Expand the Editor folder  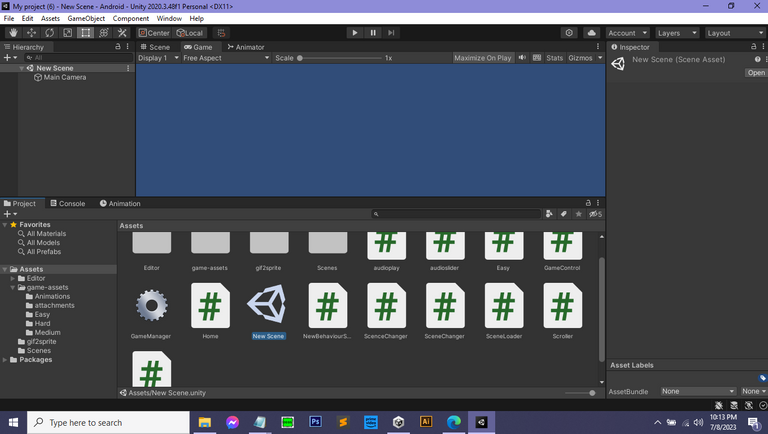coord(13,278)
